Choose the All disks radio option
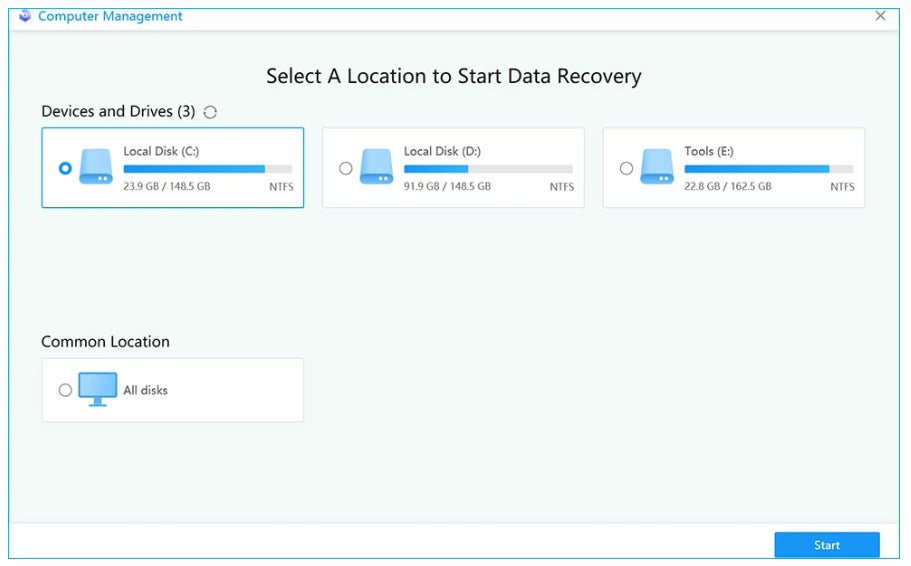Image resolution: width=911 pixels, height=566 pixels. click(65, 390)
